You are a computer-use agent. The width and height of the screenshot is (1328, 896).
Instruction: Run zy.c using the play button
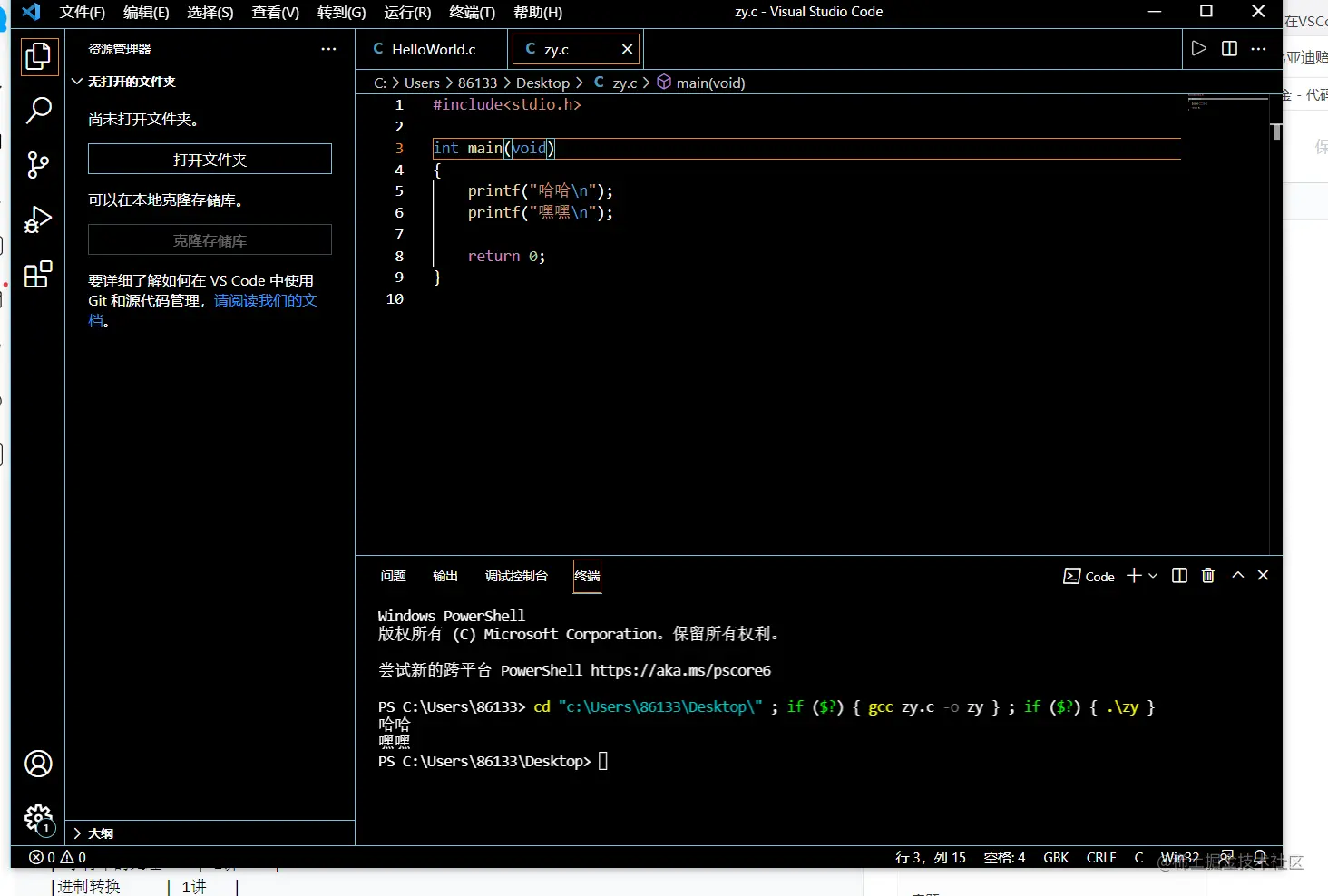[1198, 49]
